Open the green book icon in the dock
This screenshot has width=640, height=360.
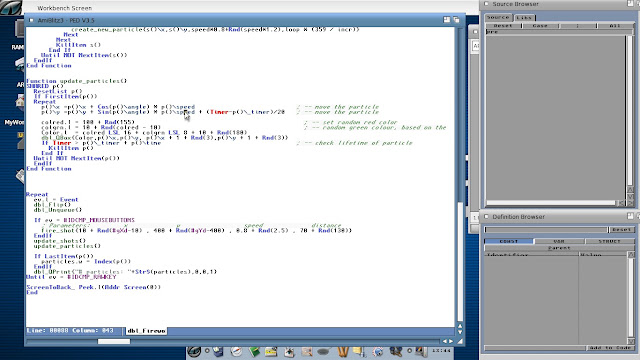point(254,351)
